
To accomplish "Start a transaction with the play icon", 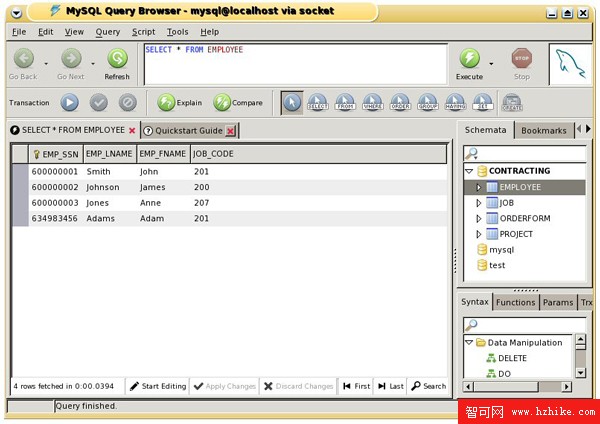I will (x=70, y=103).
